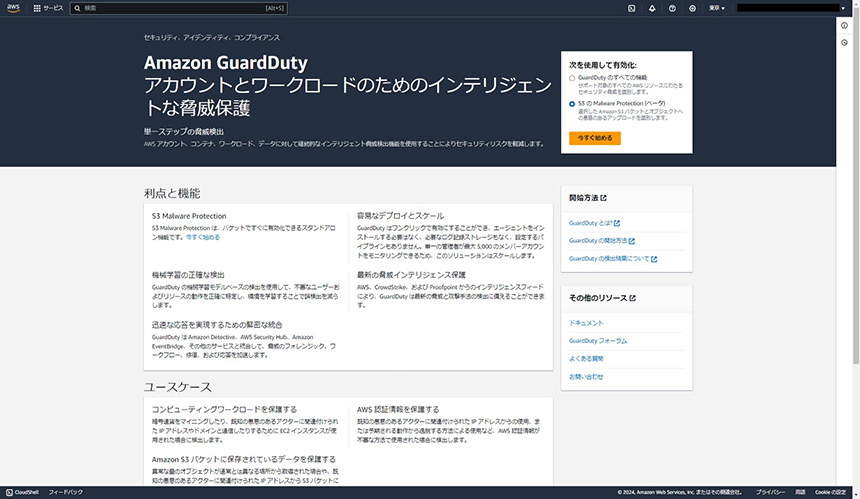This screenshot has width=860, height=499.
Task: Open the help question-mark menu
Action: coord(672,8)
